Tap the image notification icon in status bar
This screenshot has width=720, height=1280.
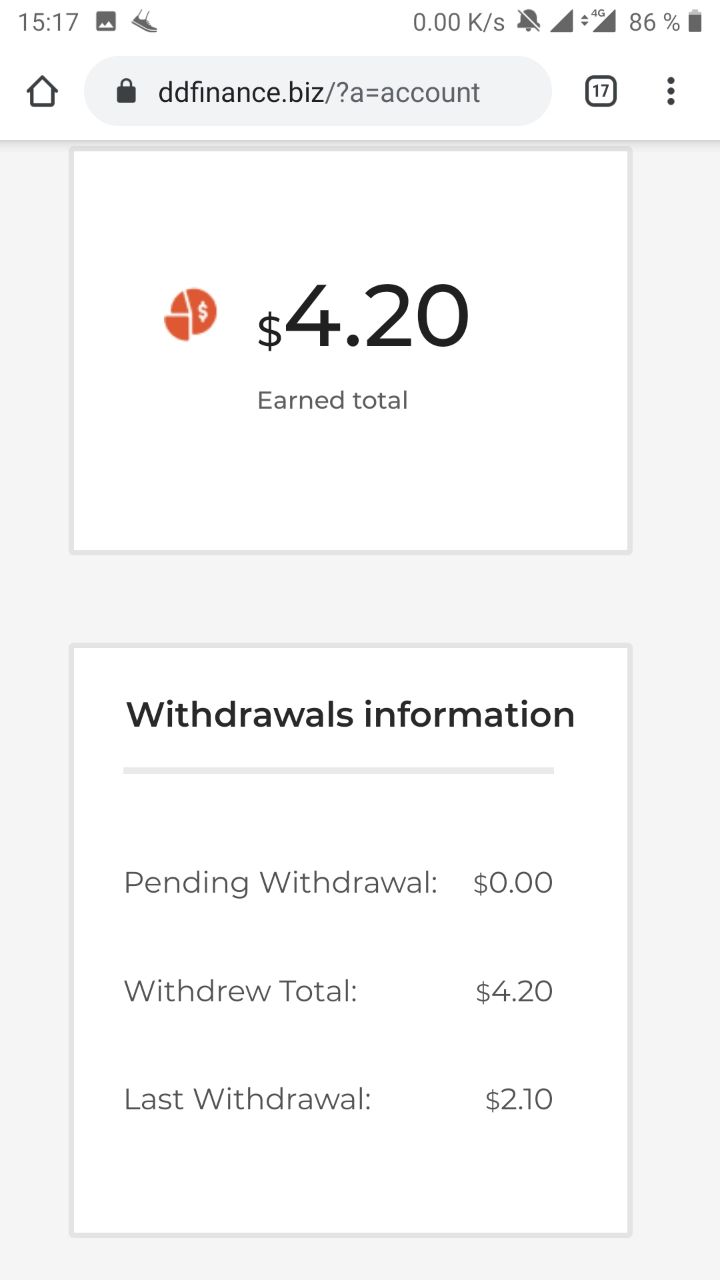coord(106,22)
